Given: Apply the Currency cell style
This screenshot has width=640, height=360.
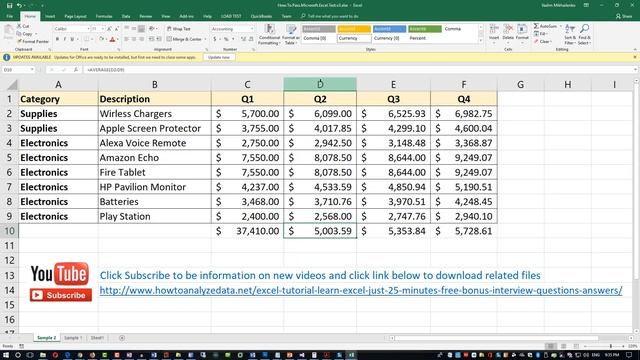Looking at the screenshot, I should [354, 38].
